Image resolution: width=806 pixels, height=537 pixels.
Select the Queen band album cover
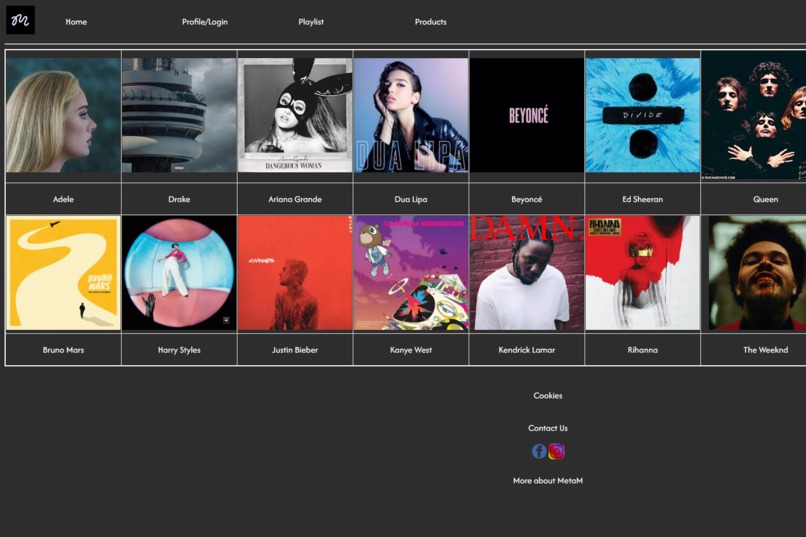(x=754, y=115)
